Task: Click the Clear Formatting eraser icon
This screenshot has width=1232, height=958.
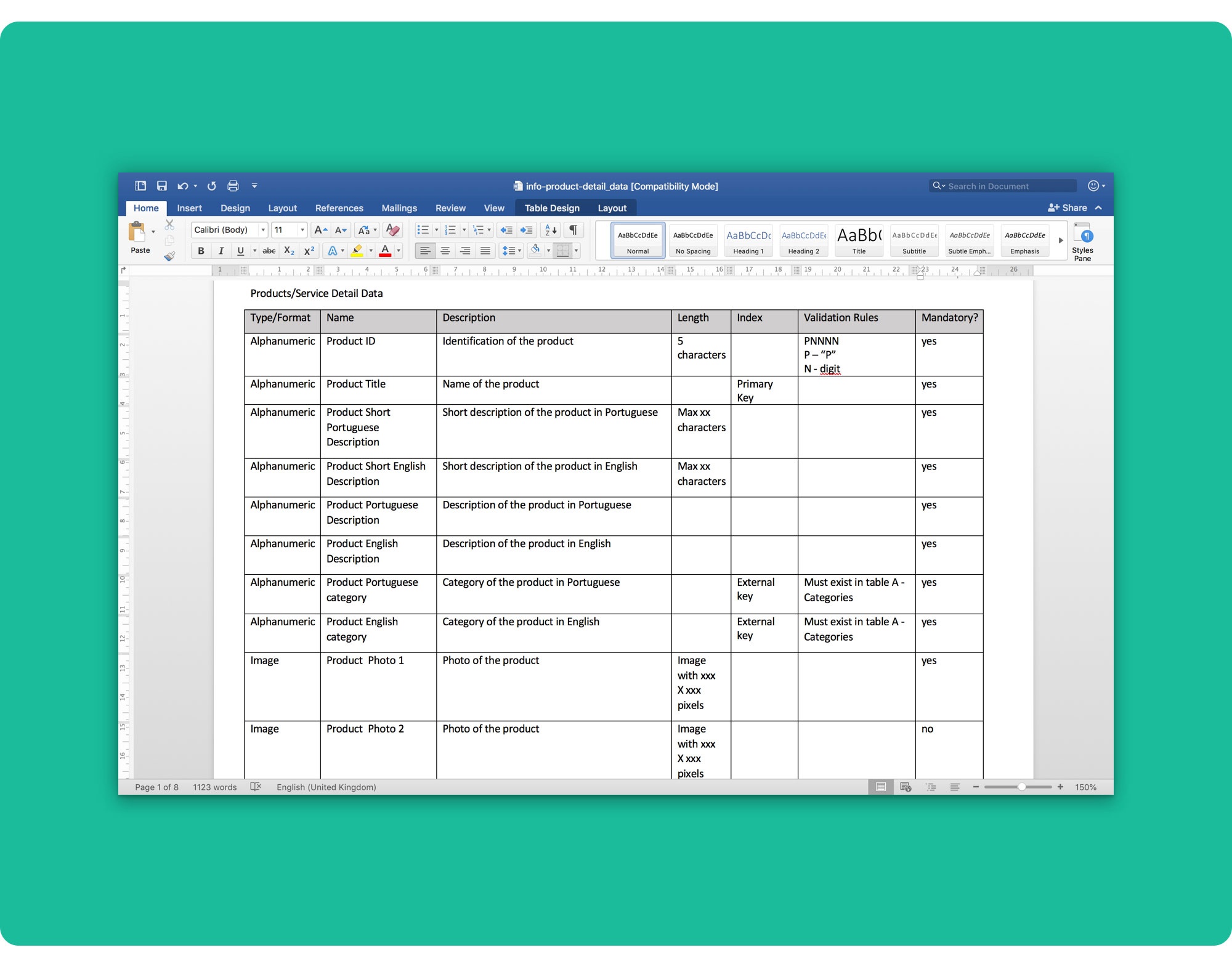Action: click(x=392, y=230)
